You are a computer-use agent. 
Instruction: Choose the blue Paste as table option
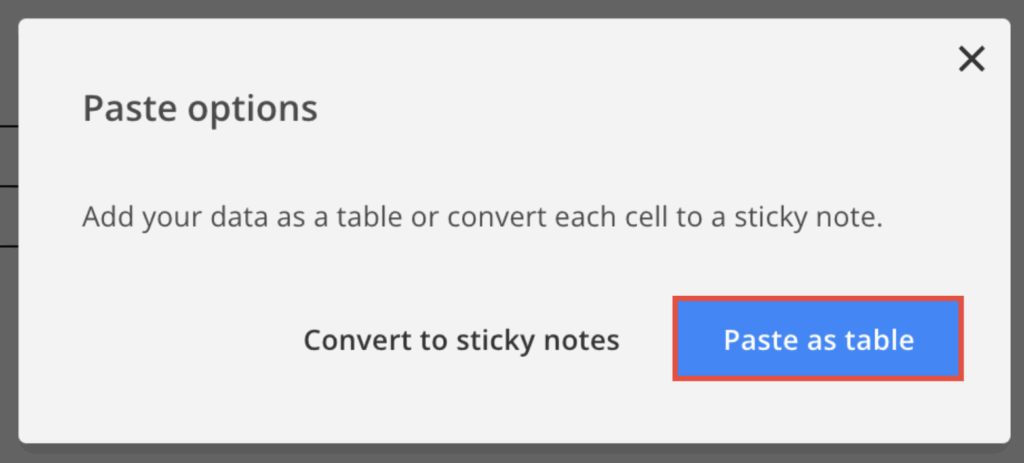(x=818, y=340)
